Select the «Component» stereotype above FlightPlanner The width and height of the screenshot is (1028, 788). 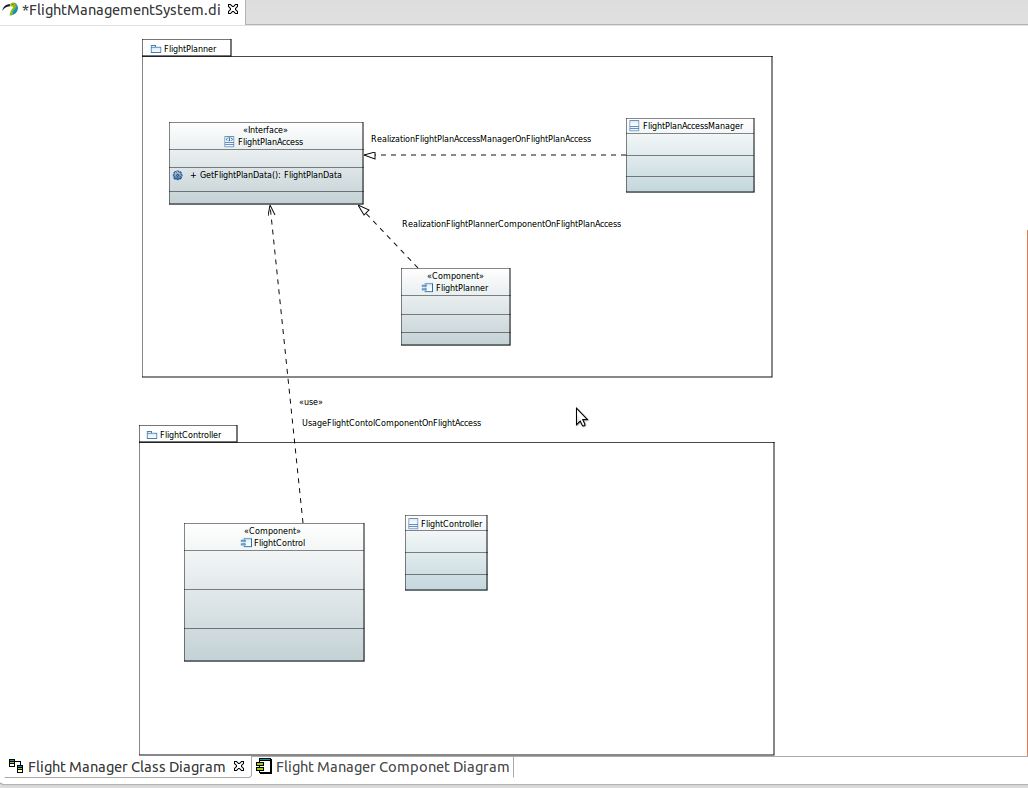[x=456, y=276]
